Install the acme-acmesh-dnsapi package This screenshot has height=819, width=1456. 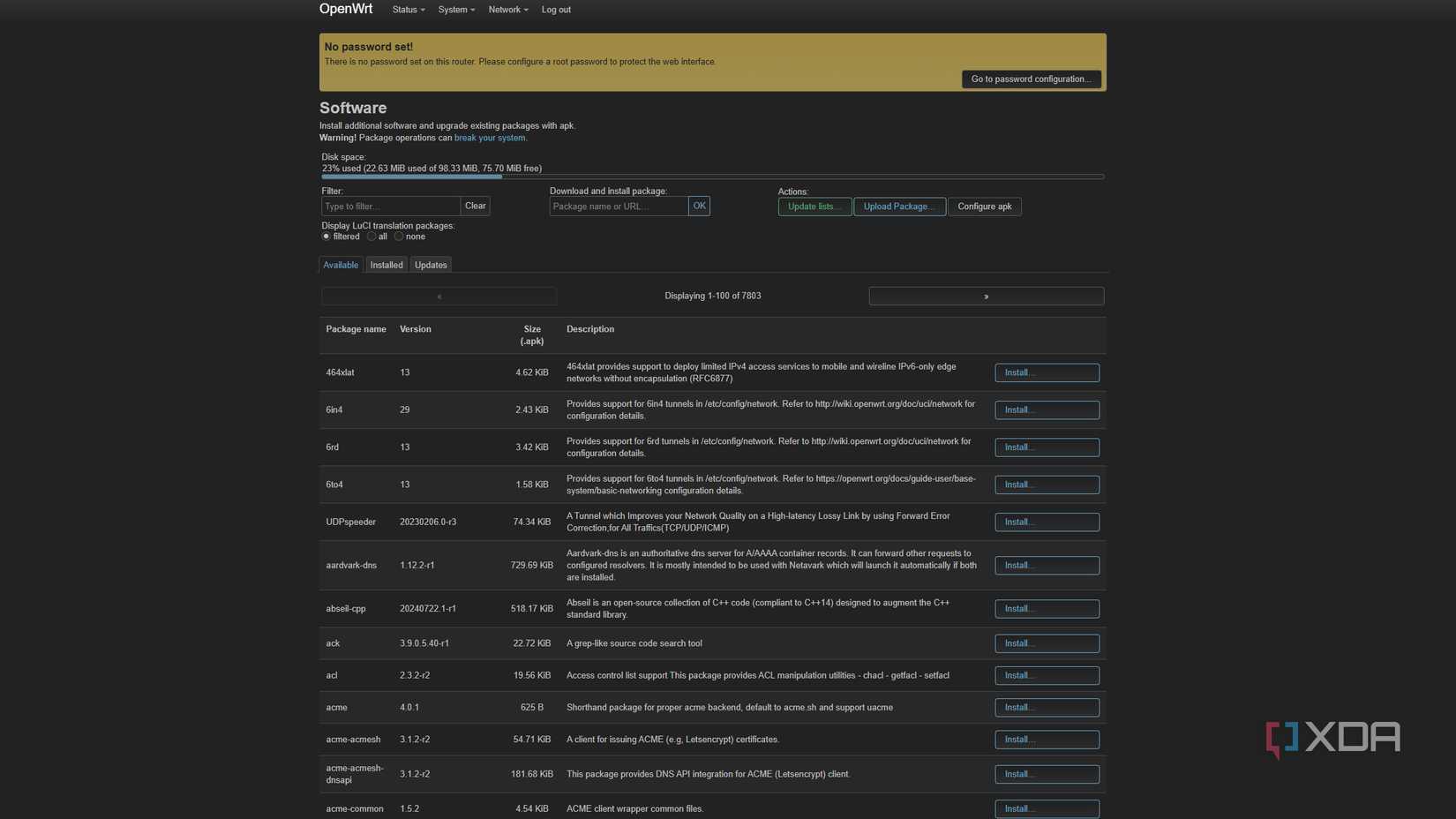point(1047,774)
